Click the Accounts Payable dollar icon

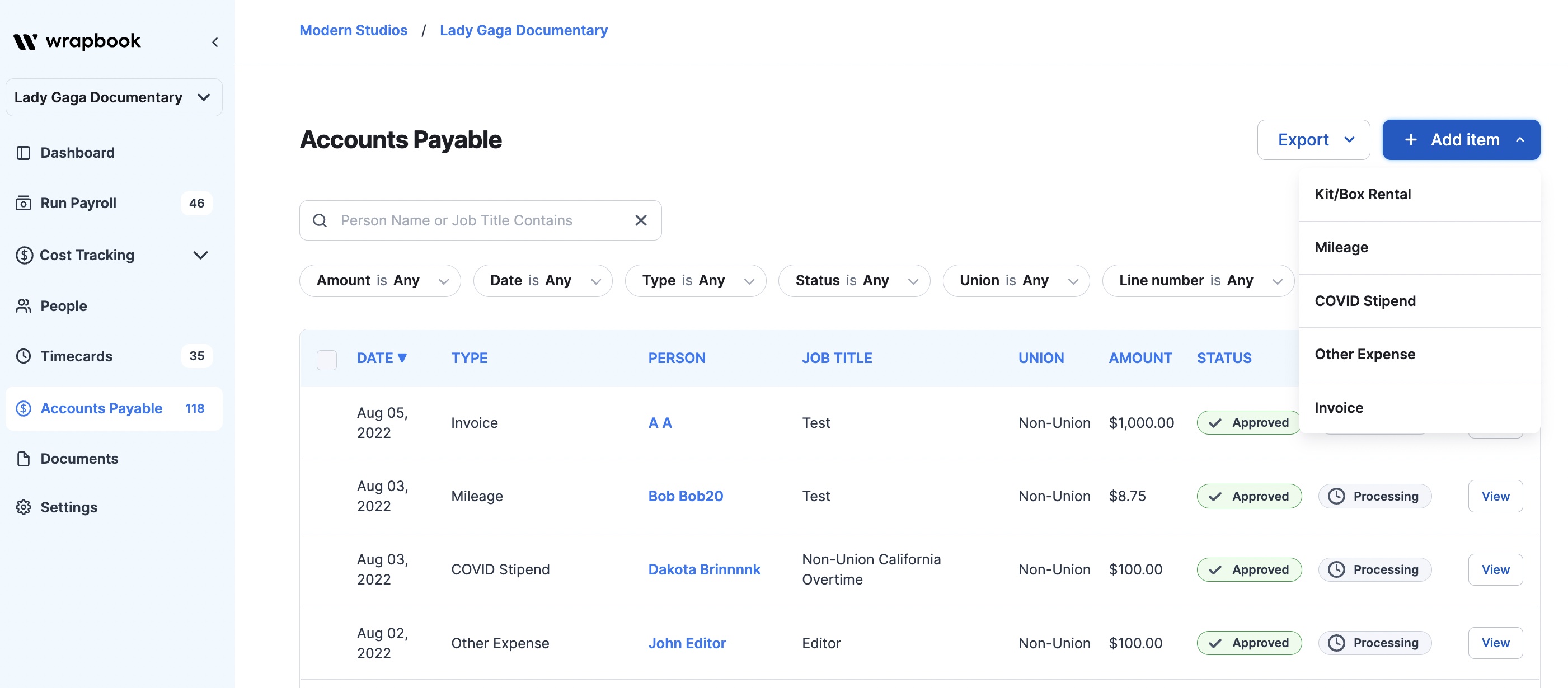[x=23, y=408]
